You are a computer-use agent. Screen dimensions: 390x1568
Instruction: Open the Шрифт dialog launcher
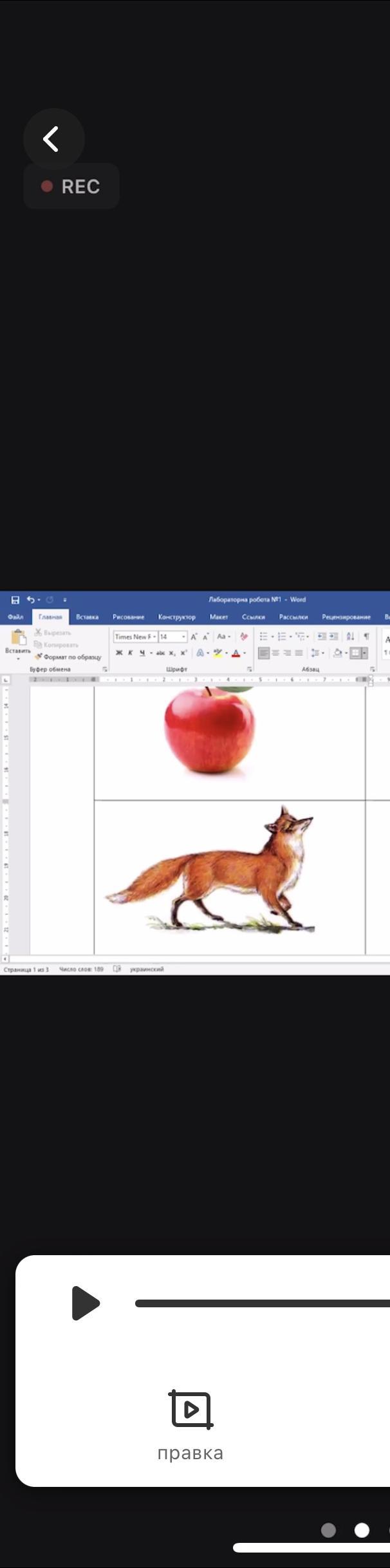click(249, 669)
